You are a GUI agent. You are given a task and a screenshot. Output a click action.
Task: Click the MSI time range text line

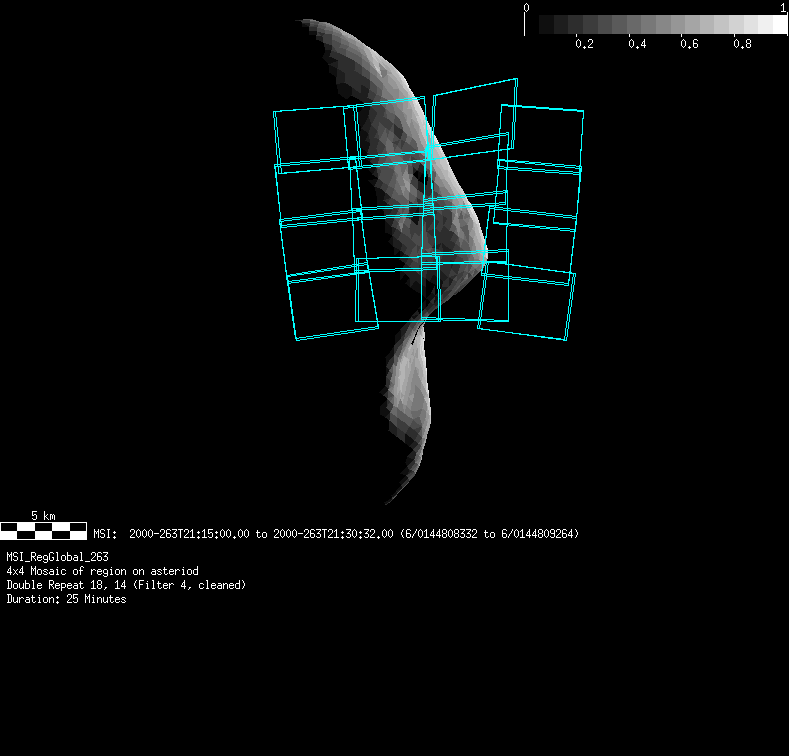coord(336,534)
